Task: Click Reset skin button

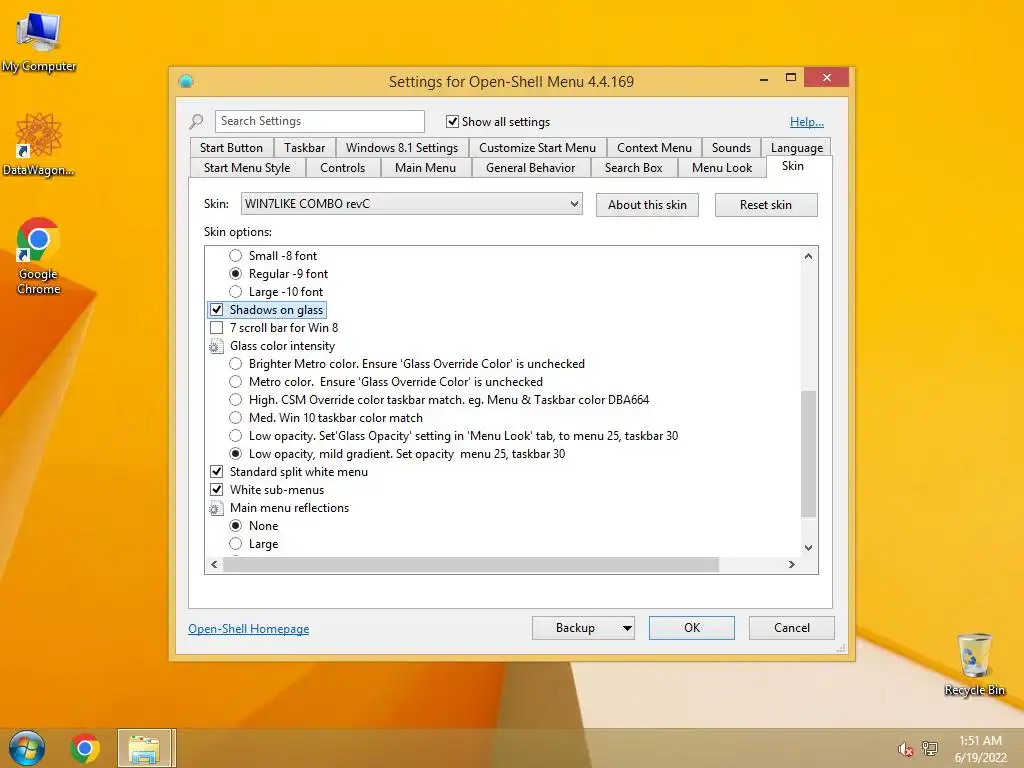Action: pyautogui.click(x=765, y=205)
